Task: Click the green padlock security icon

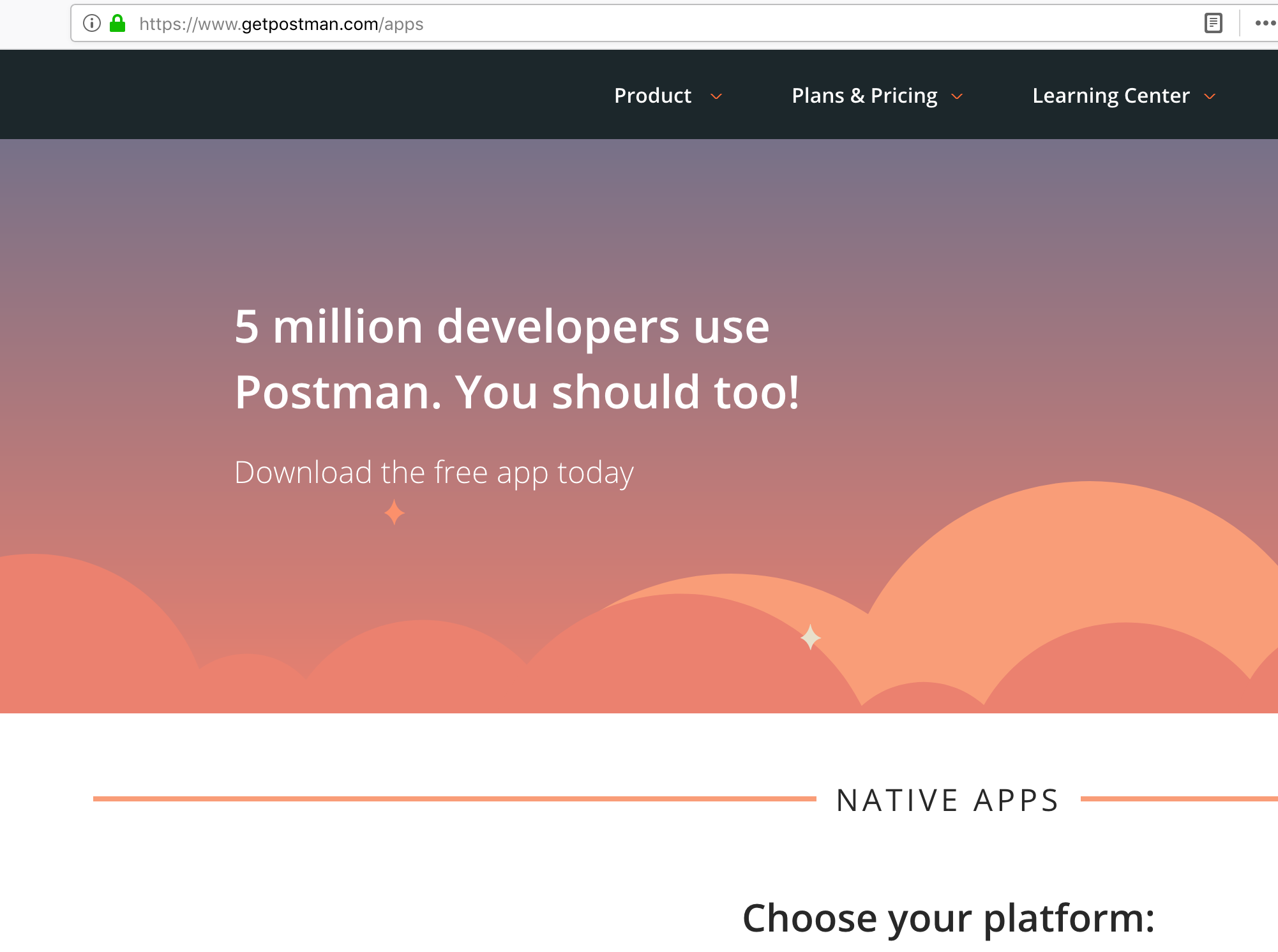Action: tap(117, 24)
